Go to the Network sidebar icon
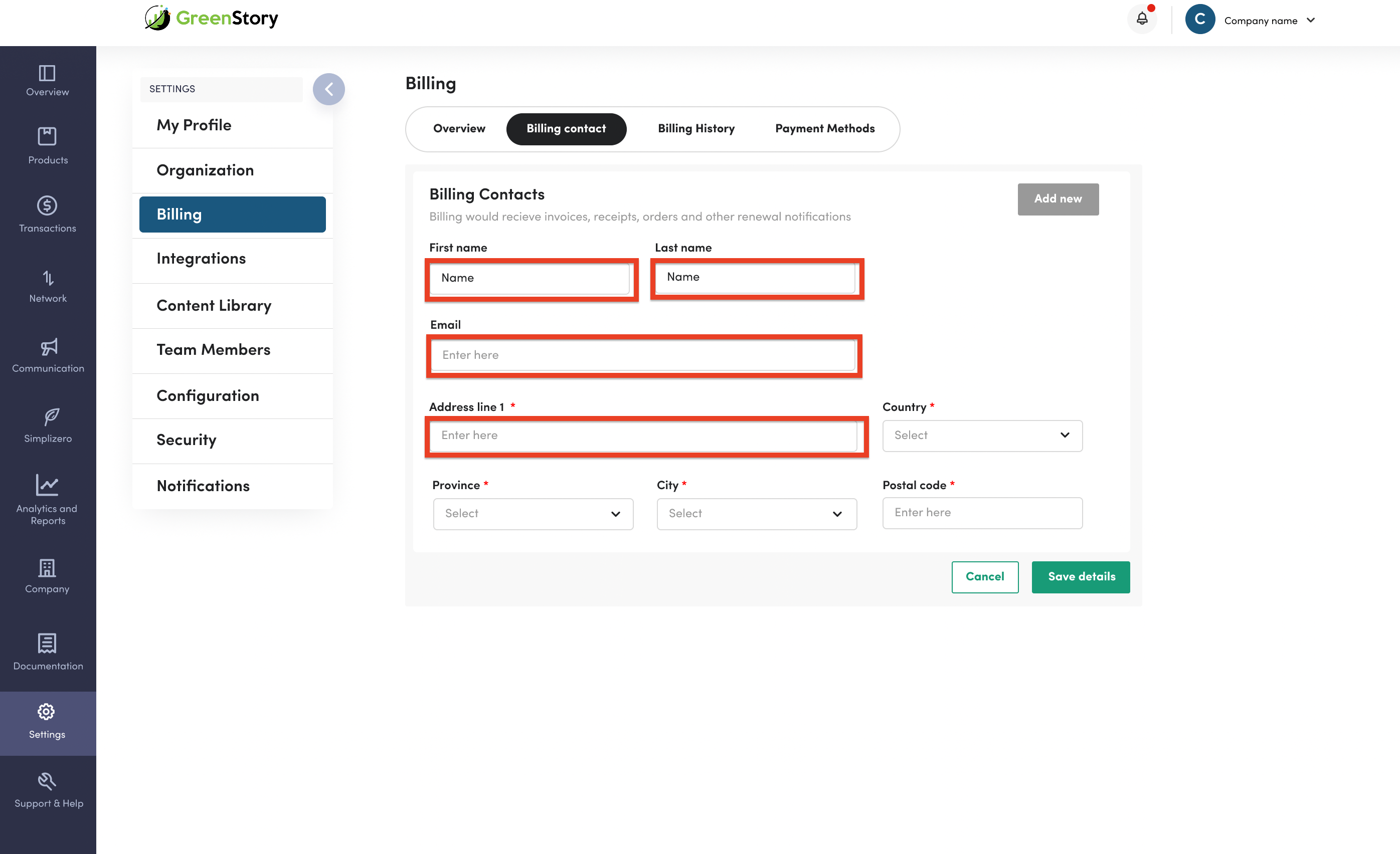This screenshot has height=854, width=1400. [x=48, y=278]
